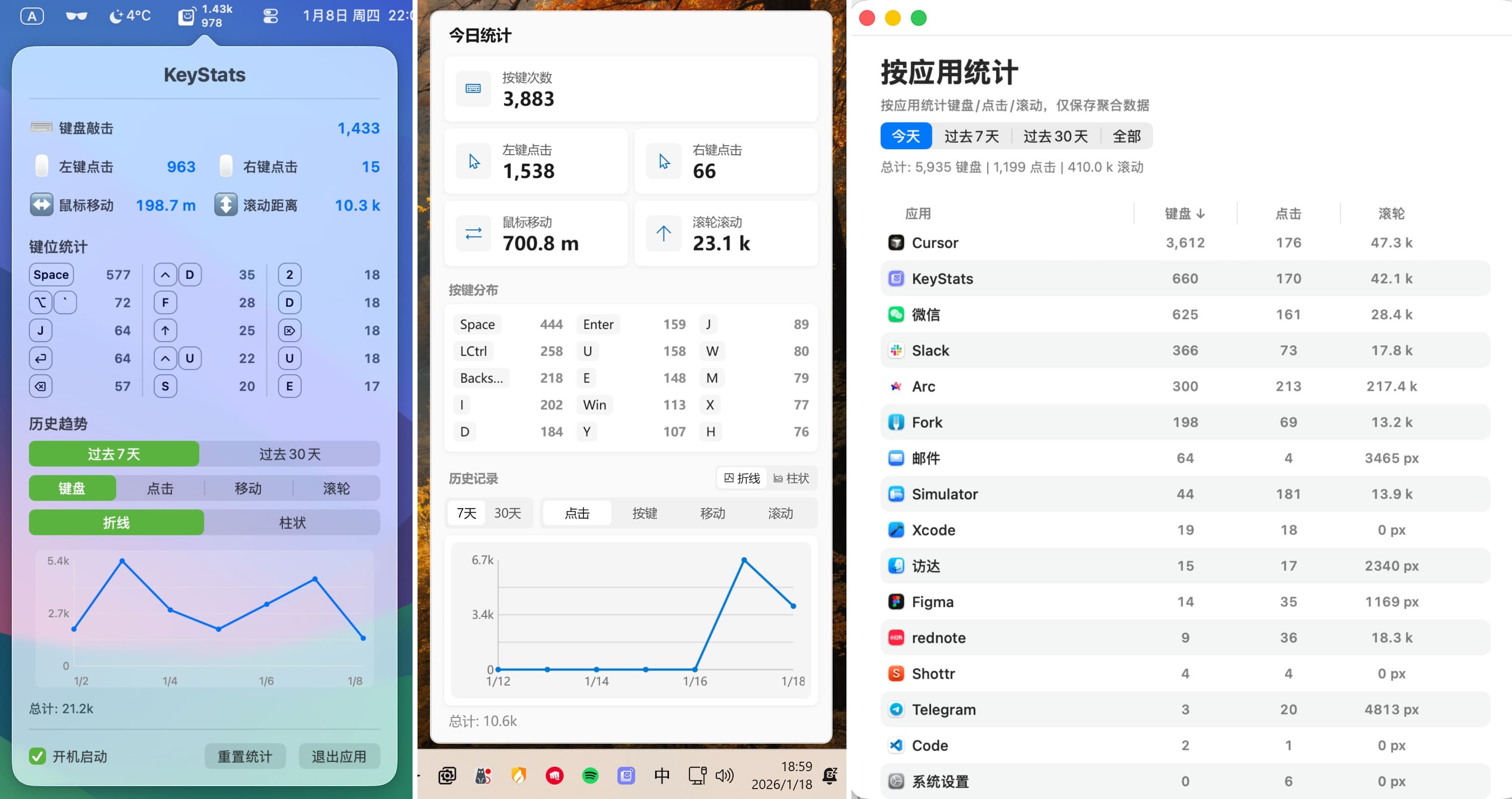Click the Slack app icon in list

[x=896, y=351]
